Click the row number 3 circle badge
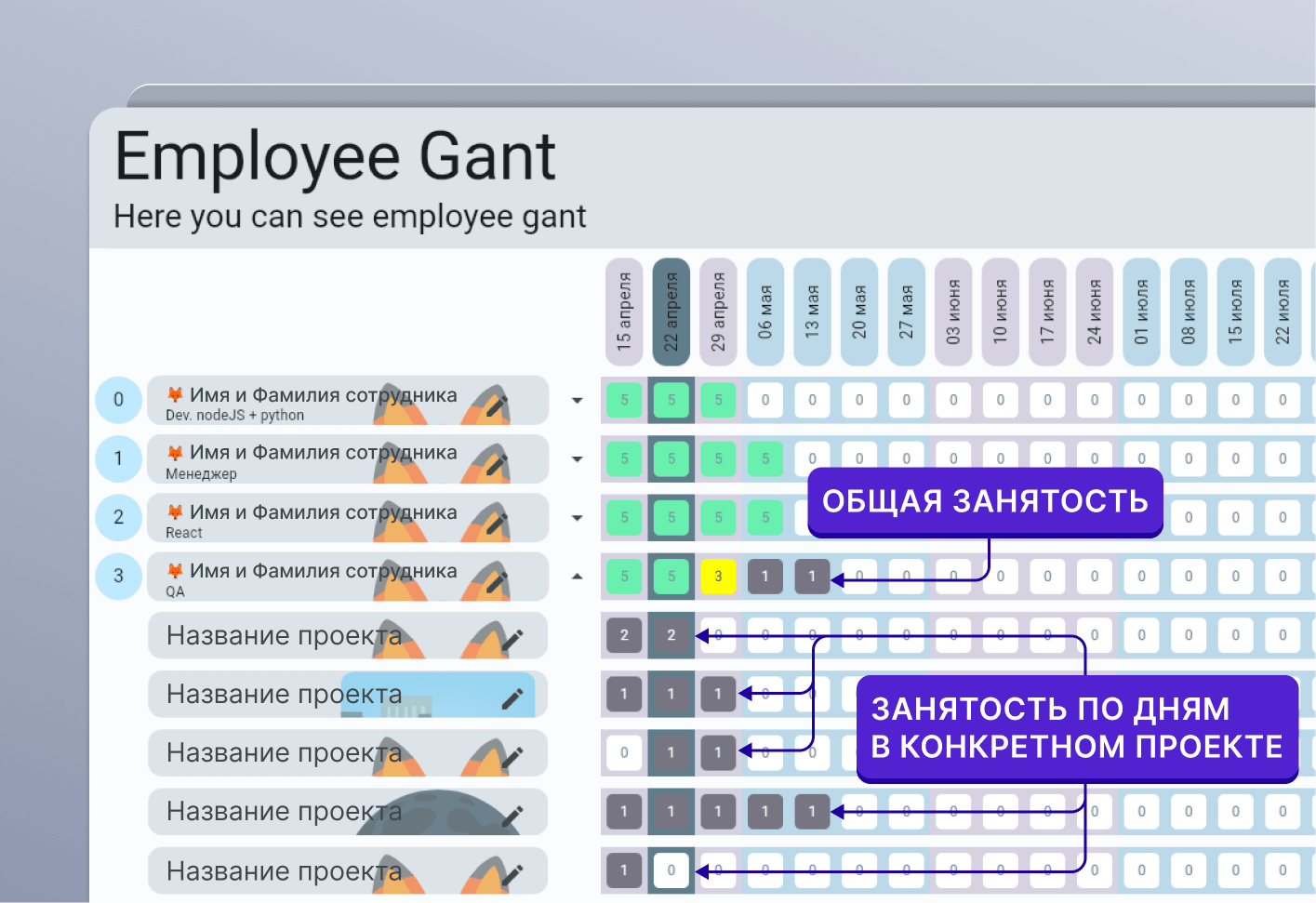This screenshot has width=1316, height=903. tap(118, 576)
